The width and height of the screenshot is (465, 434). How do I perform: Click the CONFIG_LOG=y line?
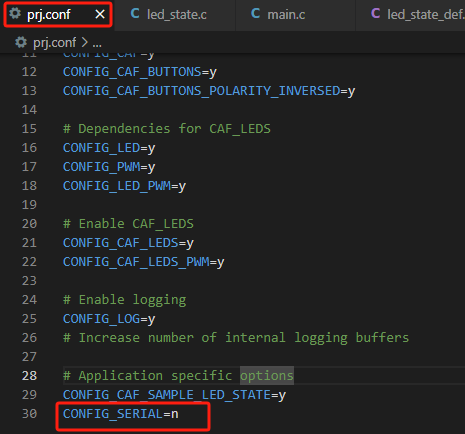tap(109, 319)
